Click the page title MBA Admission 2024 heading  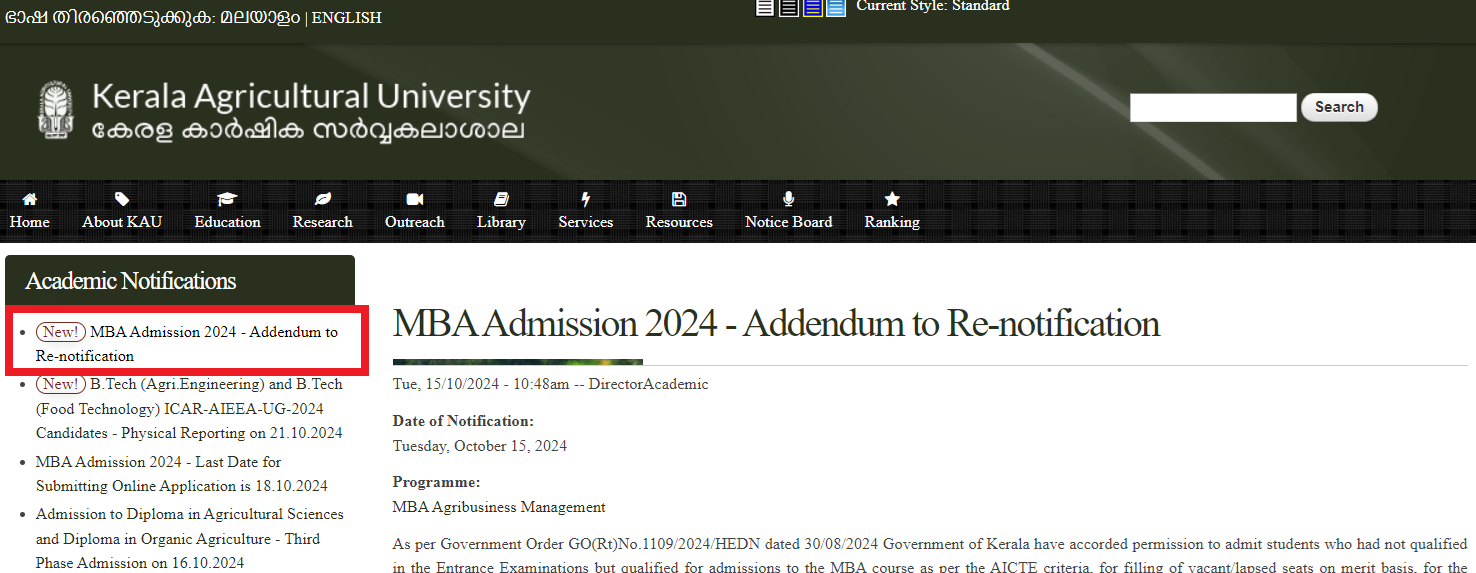click(x=776, y=324)
